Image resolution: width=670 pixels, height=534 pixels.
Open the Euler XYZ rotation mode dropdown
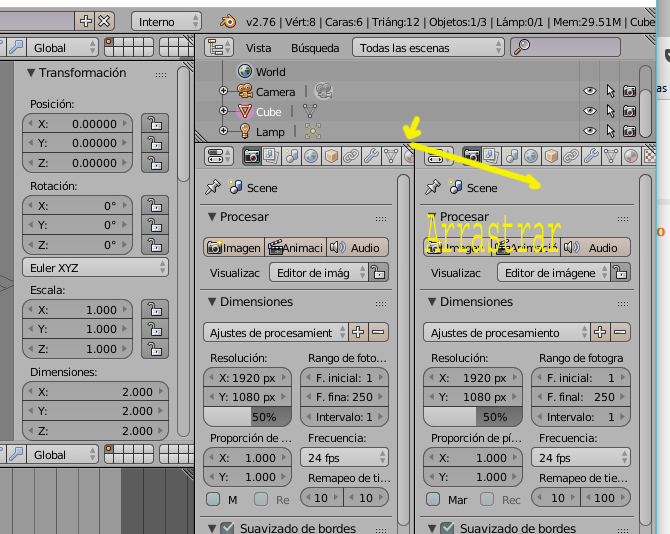point(95,268)
